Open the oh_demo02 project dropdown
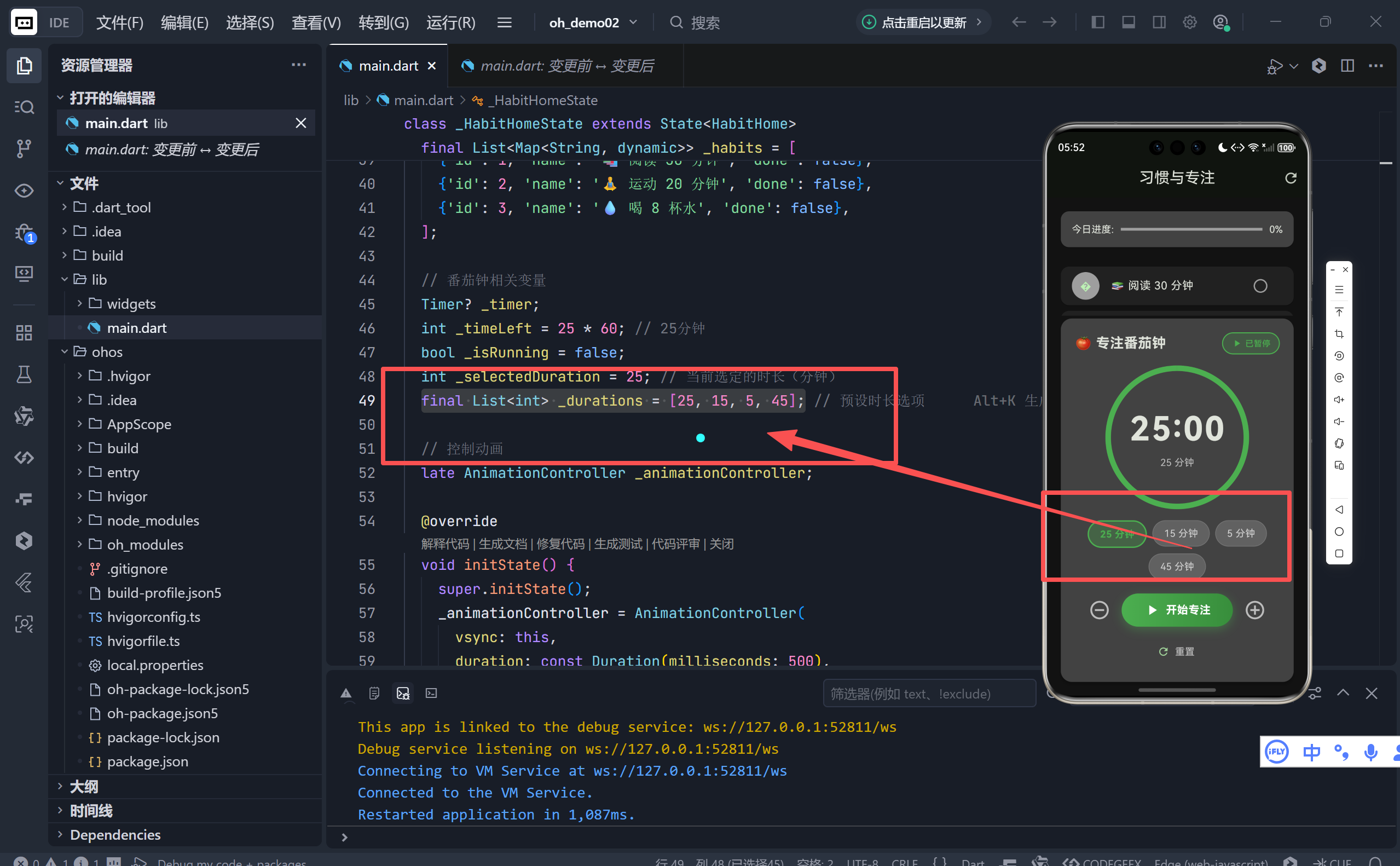 pyautogui.click(x=593, y=22)
